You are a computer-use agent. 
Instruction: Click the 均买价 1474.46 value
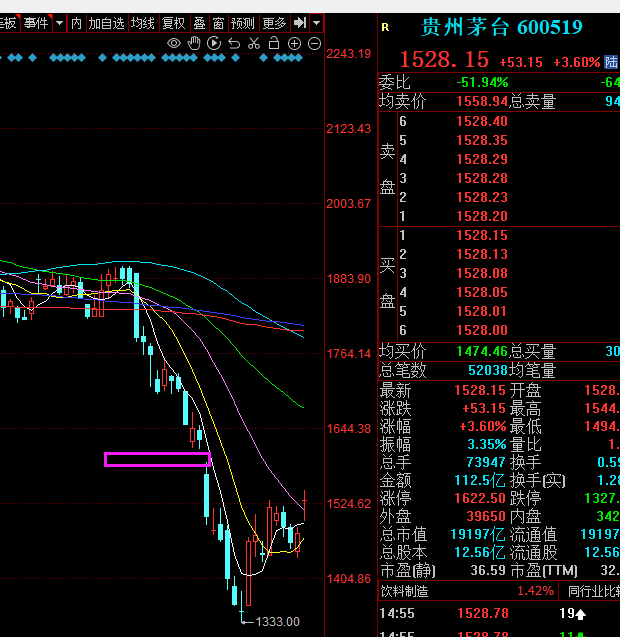482,351
